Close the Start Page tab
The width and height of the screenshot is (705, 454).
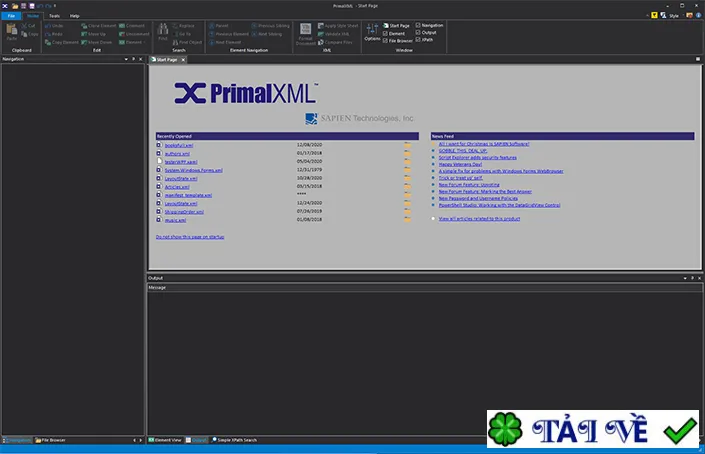click(183, 60)
